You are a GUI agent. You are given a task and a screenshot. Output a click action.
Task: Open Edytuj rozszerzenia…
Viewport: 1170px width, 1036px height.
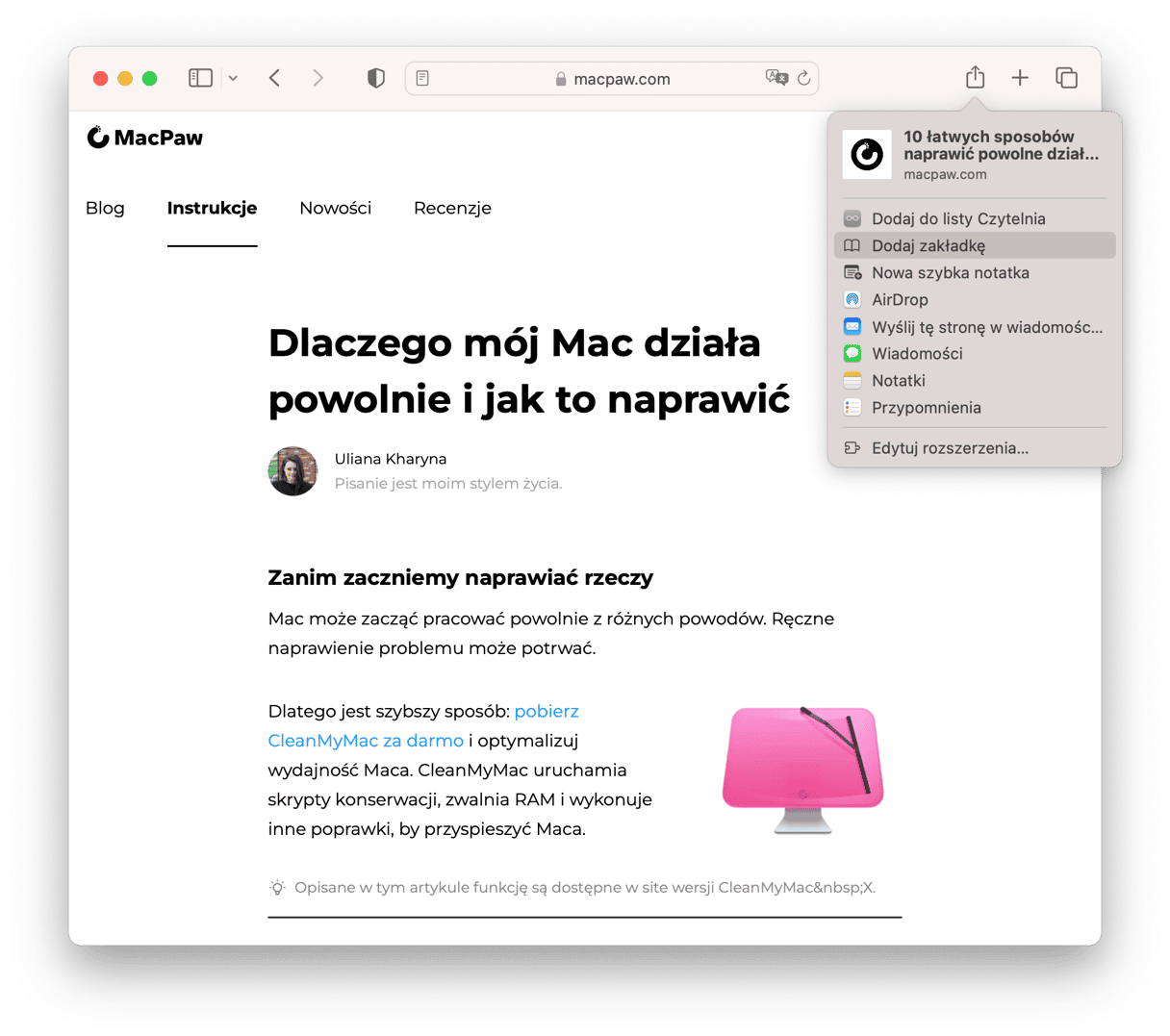975,447
